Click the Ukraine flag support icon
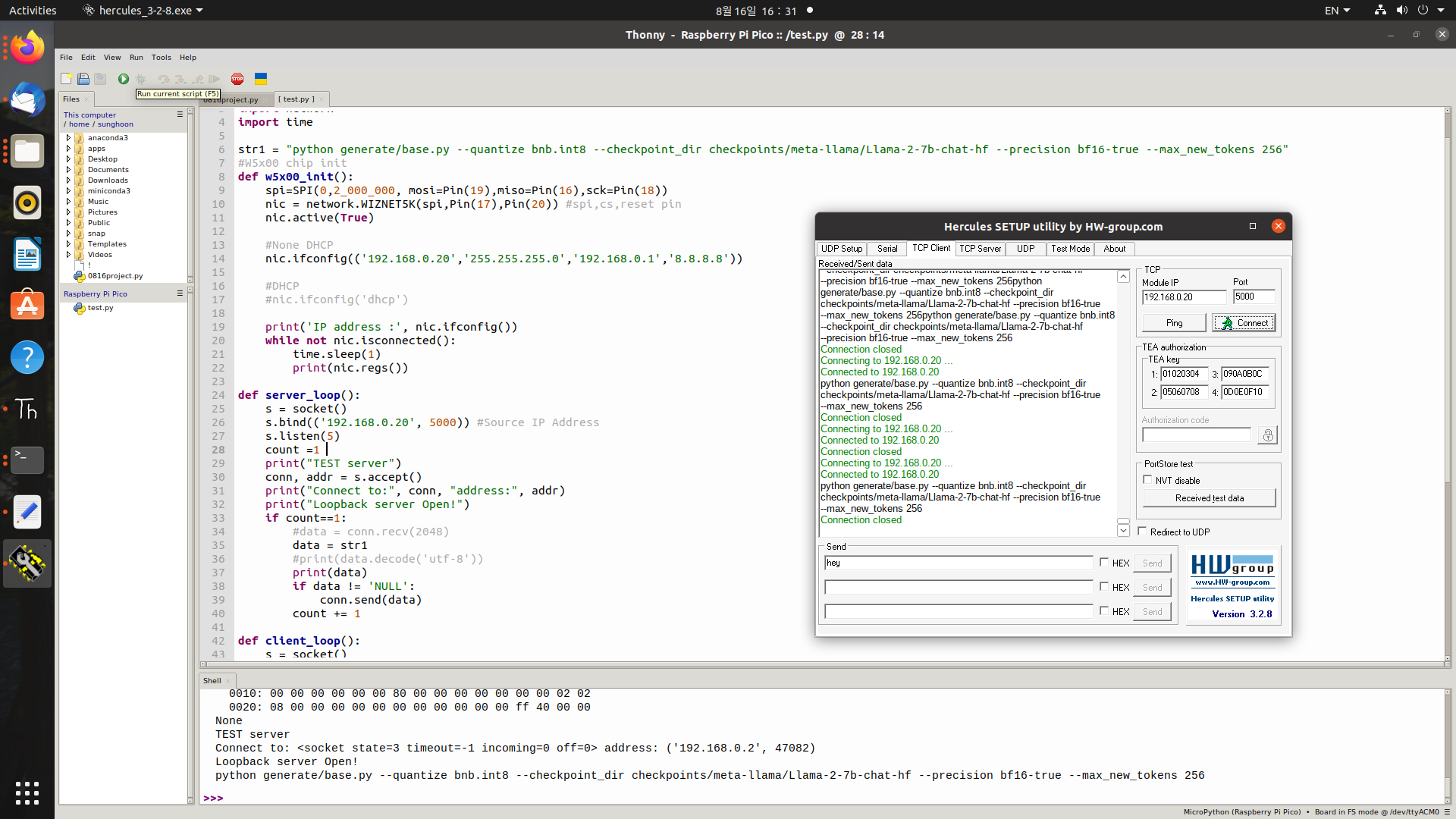1456x819 pixels. click(261, 79)
